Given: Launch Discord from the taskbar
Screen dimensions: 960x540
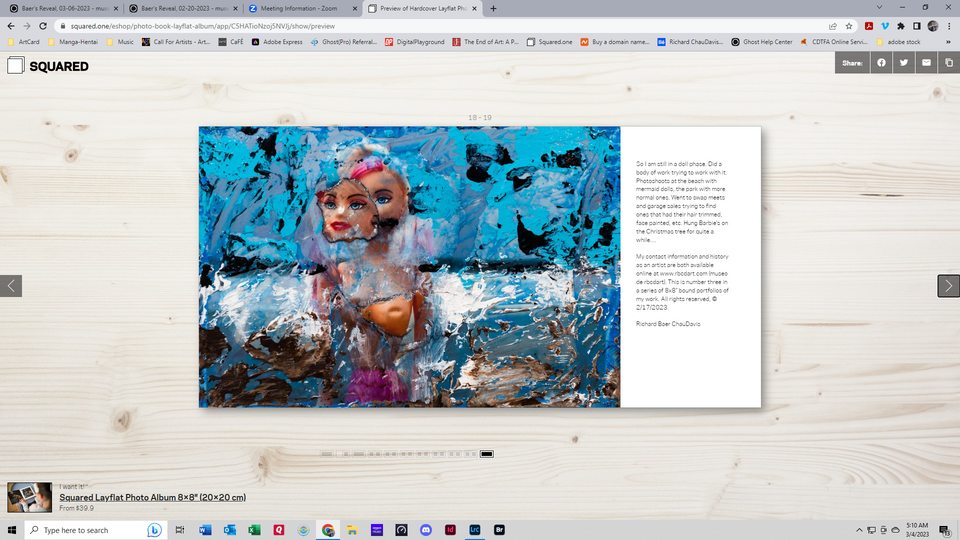Looking at the screenshot, I should point(426,530).
